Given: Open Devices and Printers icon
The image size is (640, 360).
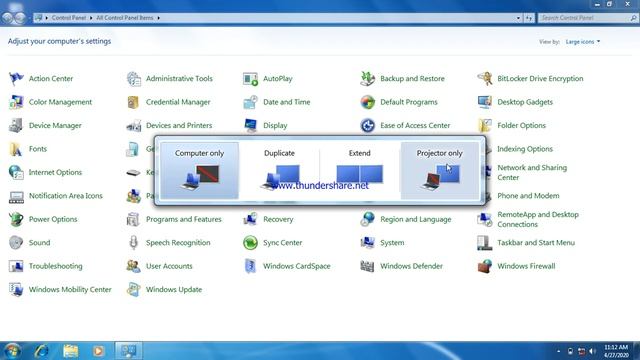Looking at the screenshot, I should pyautogui.click(x=133, y=125).
